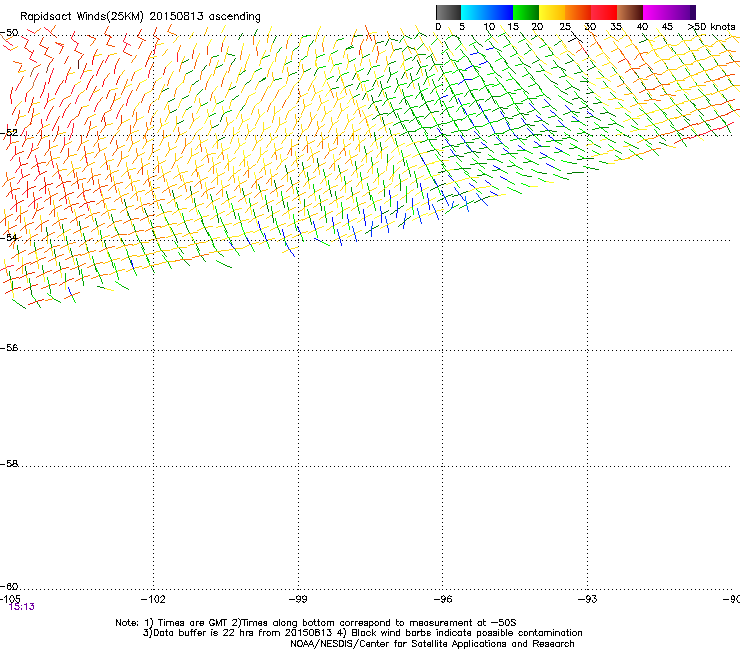Viewport: 740px width, 650px height.
Task: Click the -50 latitude axis label
Action: click(9, 33)
